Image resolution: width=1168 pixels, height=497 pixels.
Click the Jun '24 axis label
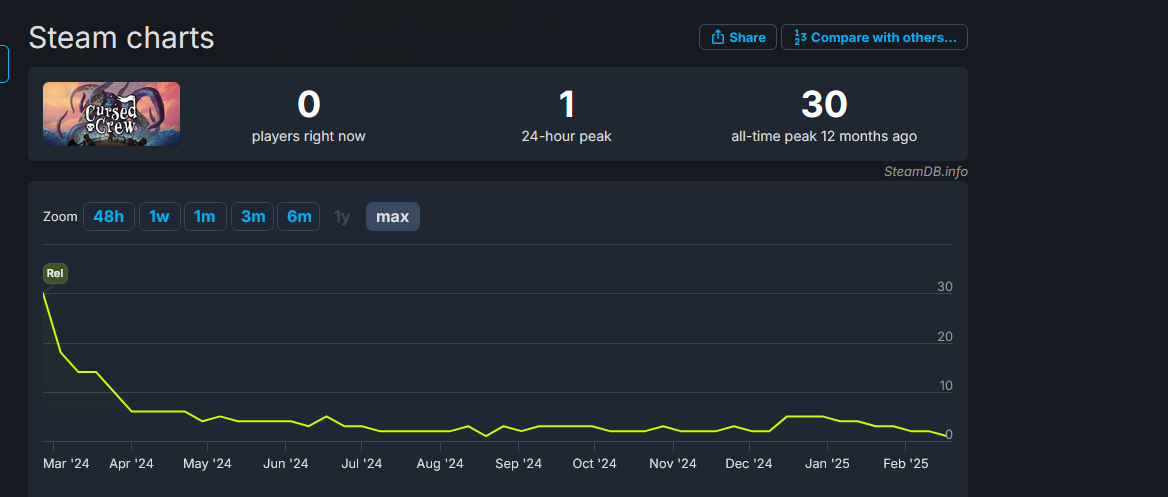[286, 463]
